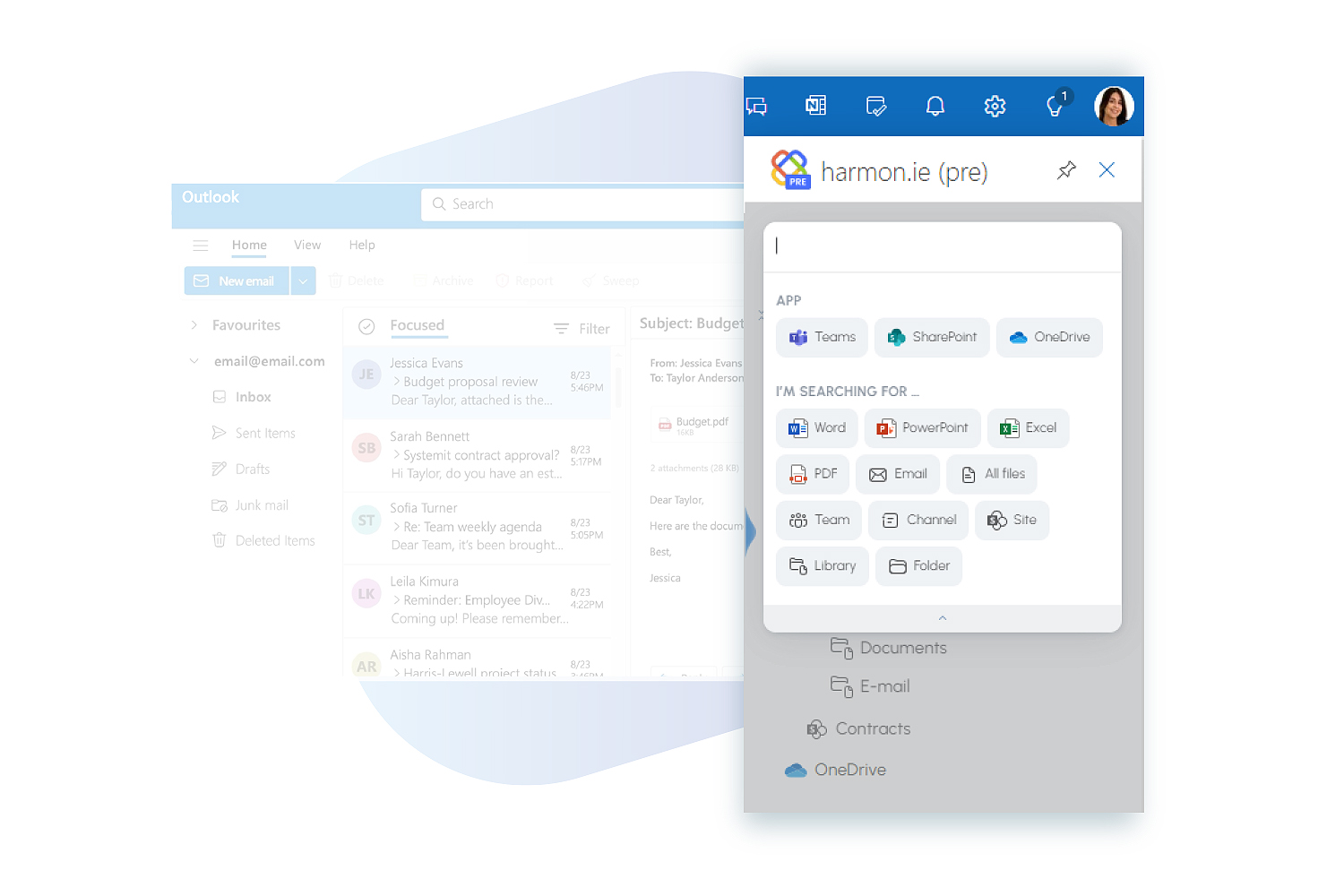Open the To Do calendar check icon

coord(875,107)
